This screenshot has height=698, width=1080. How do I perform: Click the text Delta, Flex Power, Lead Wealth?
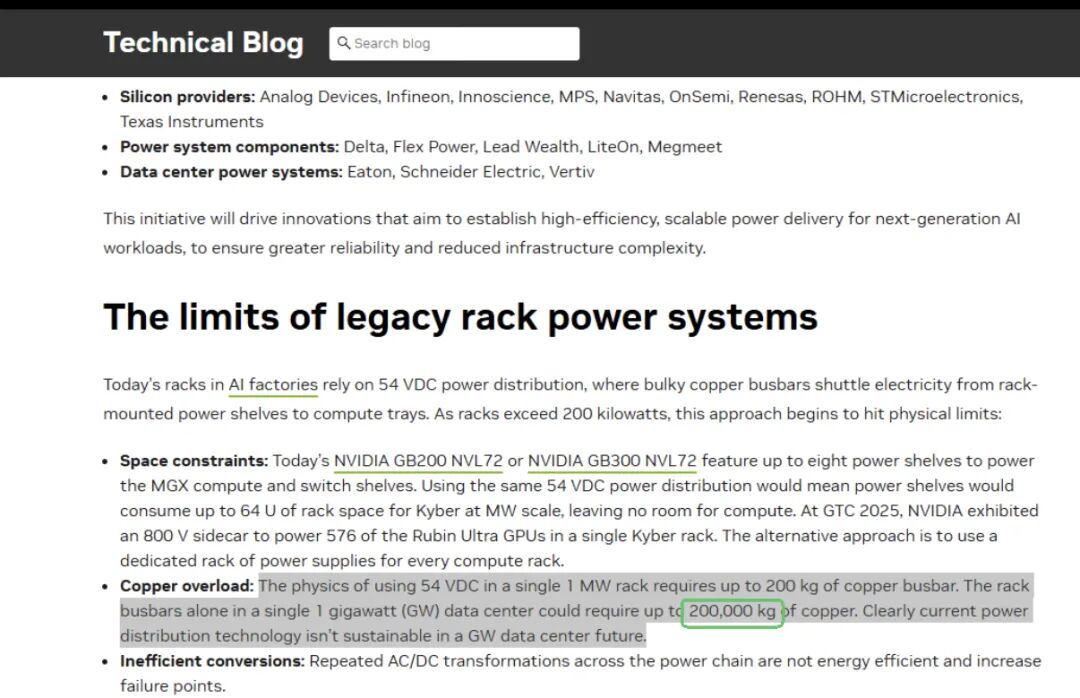click(461, 147)
